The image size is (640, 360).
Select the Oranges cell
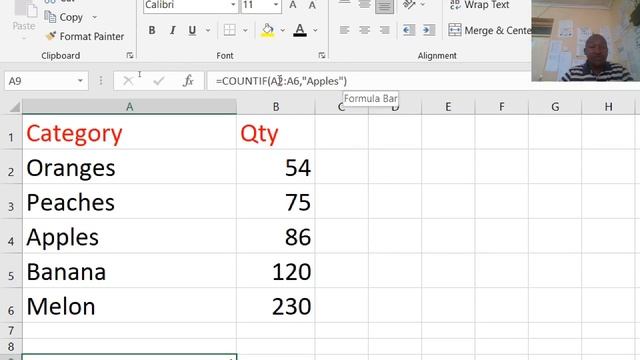point(129,167)
